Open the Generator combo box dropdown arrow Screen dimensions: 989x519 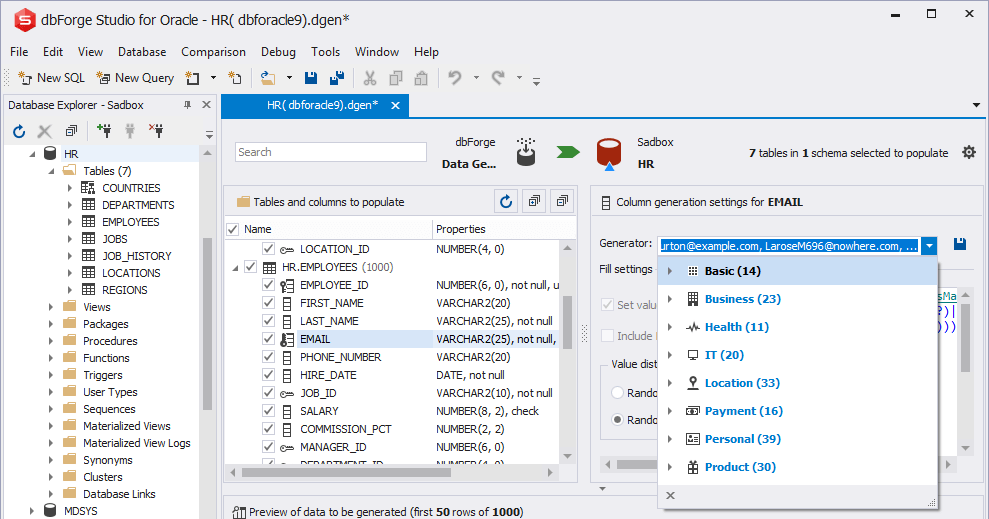pos(929,246)
